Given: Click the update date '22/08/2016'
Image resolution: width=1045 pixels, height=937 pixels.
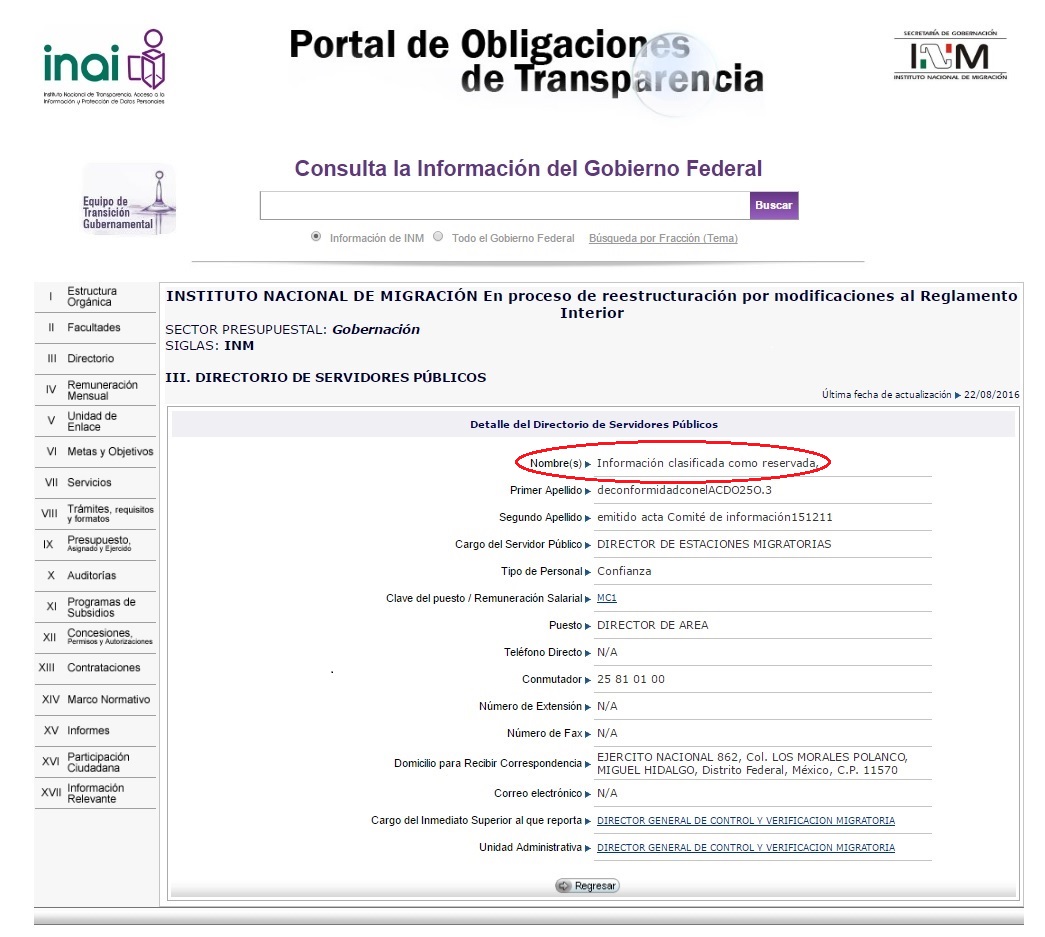Looking at the screenshot, I should 992,395.
